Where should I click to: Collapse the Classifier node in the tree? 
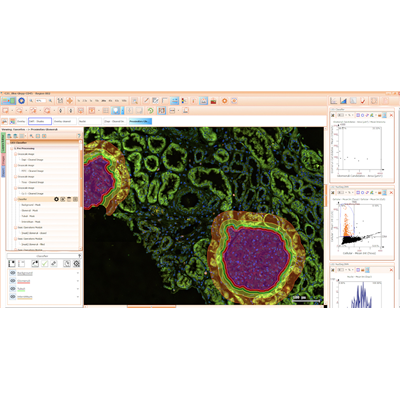point(16,199)
